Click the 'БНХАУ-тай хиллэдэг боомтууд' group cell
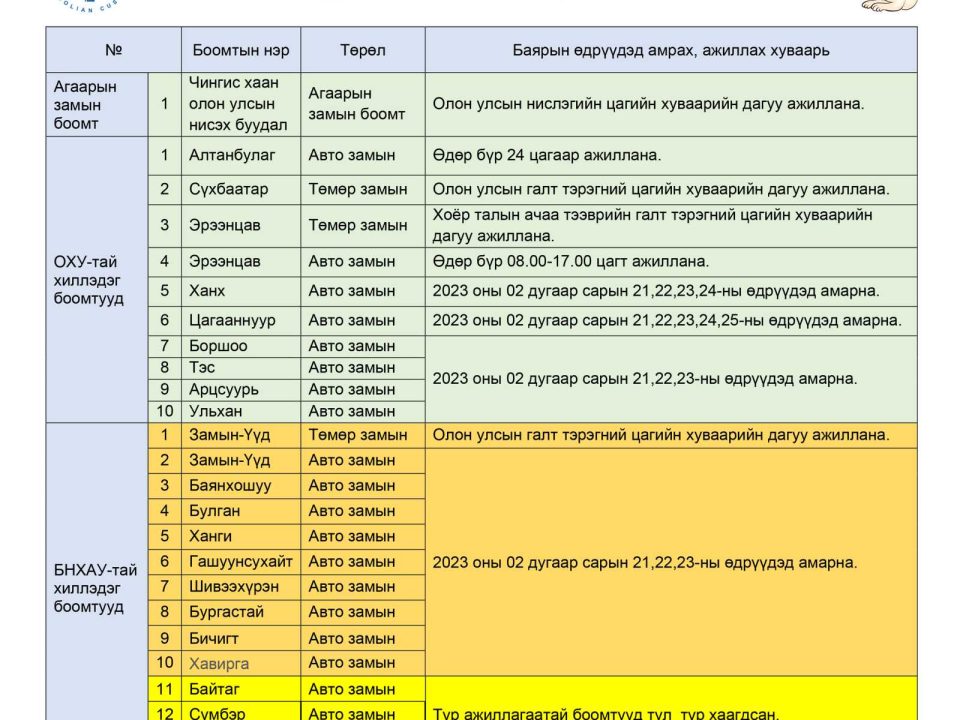 (97, 588)
